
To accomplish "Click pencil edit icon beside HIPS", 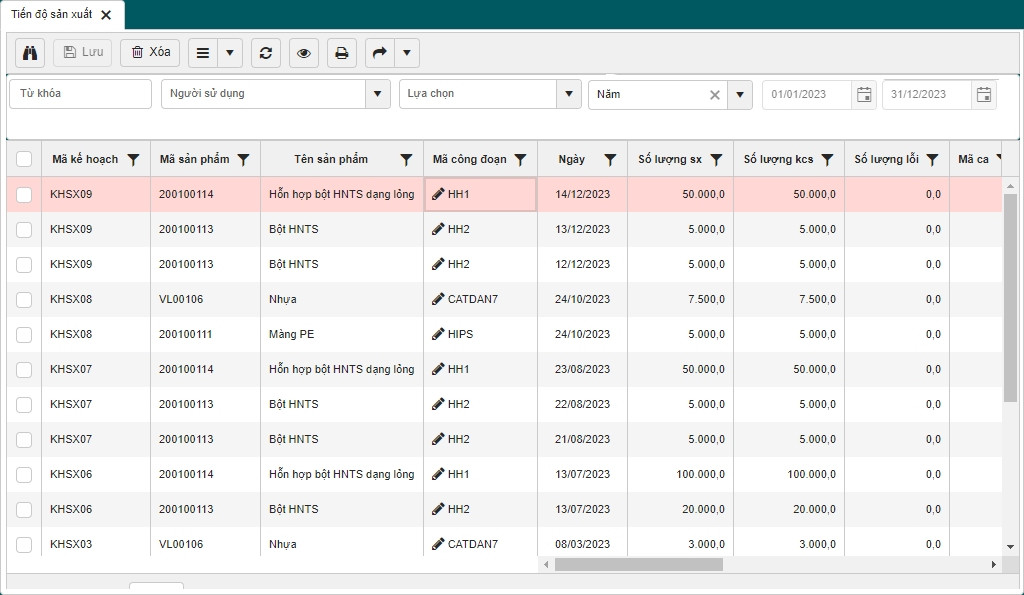I will coord(438,334).
